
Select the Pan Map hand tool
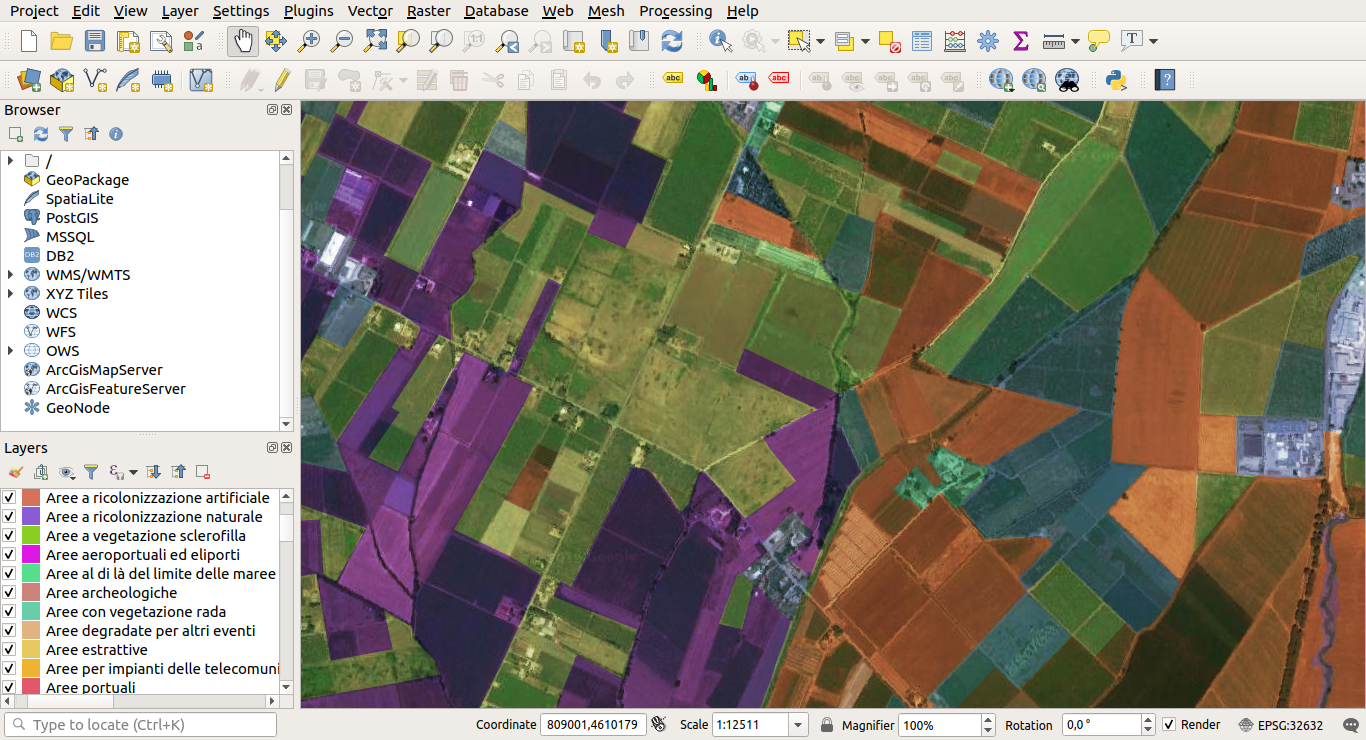point(243,41)
